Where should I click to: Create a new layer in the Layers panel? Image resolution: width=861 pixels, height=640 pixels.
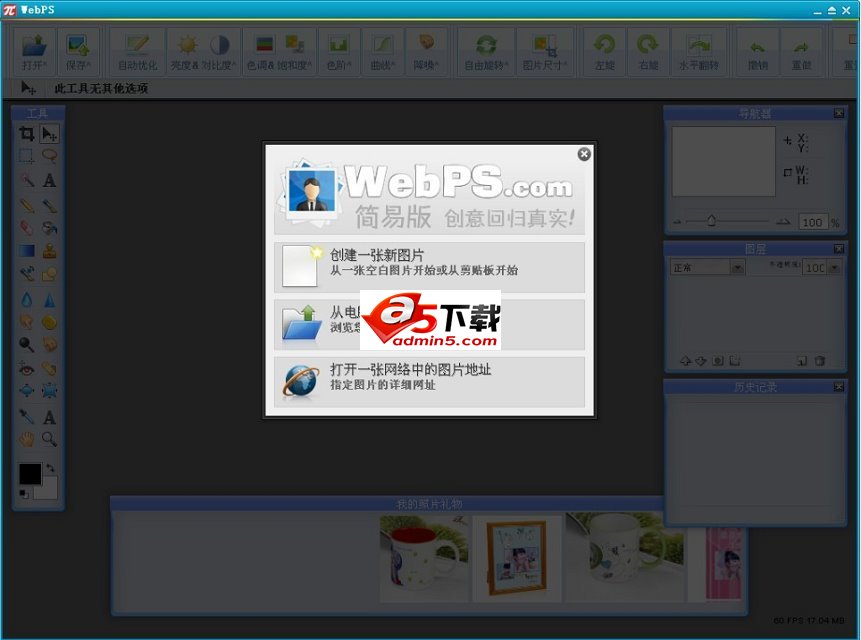(803, 361)
